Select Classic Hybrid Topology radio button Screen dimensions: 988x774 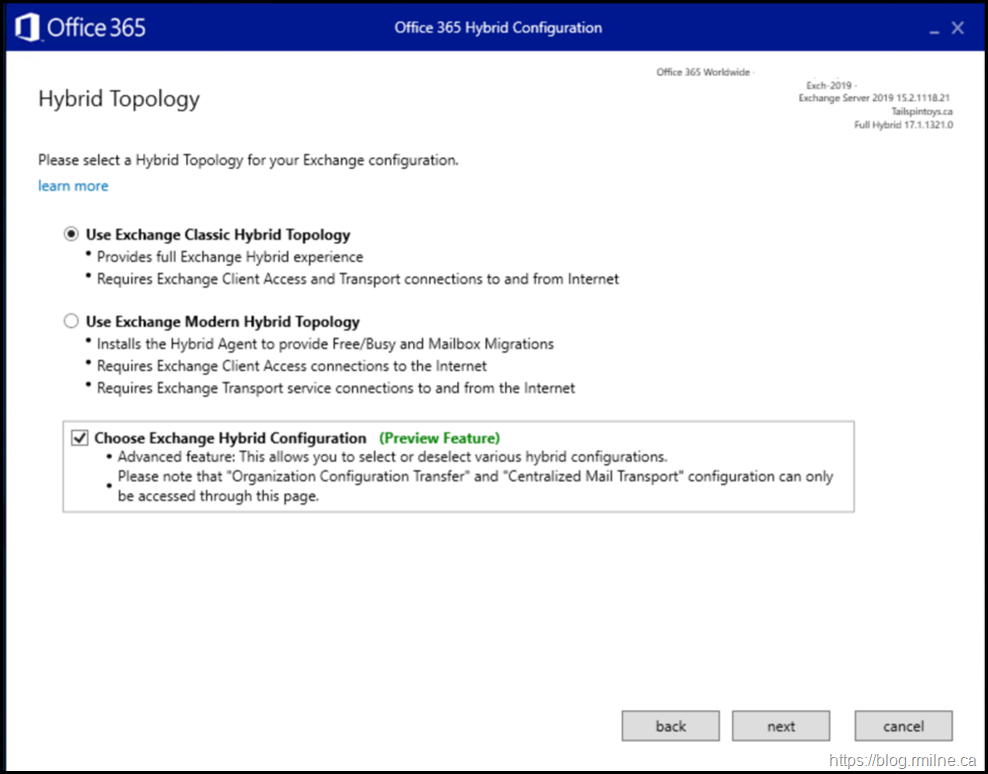71,235
